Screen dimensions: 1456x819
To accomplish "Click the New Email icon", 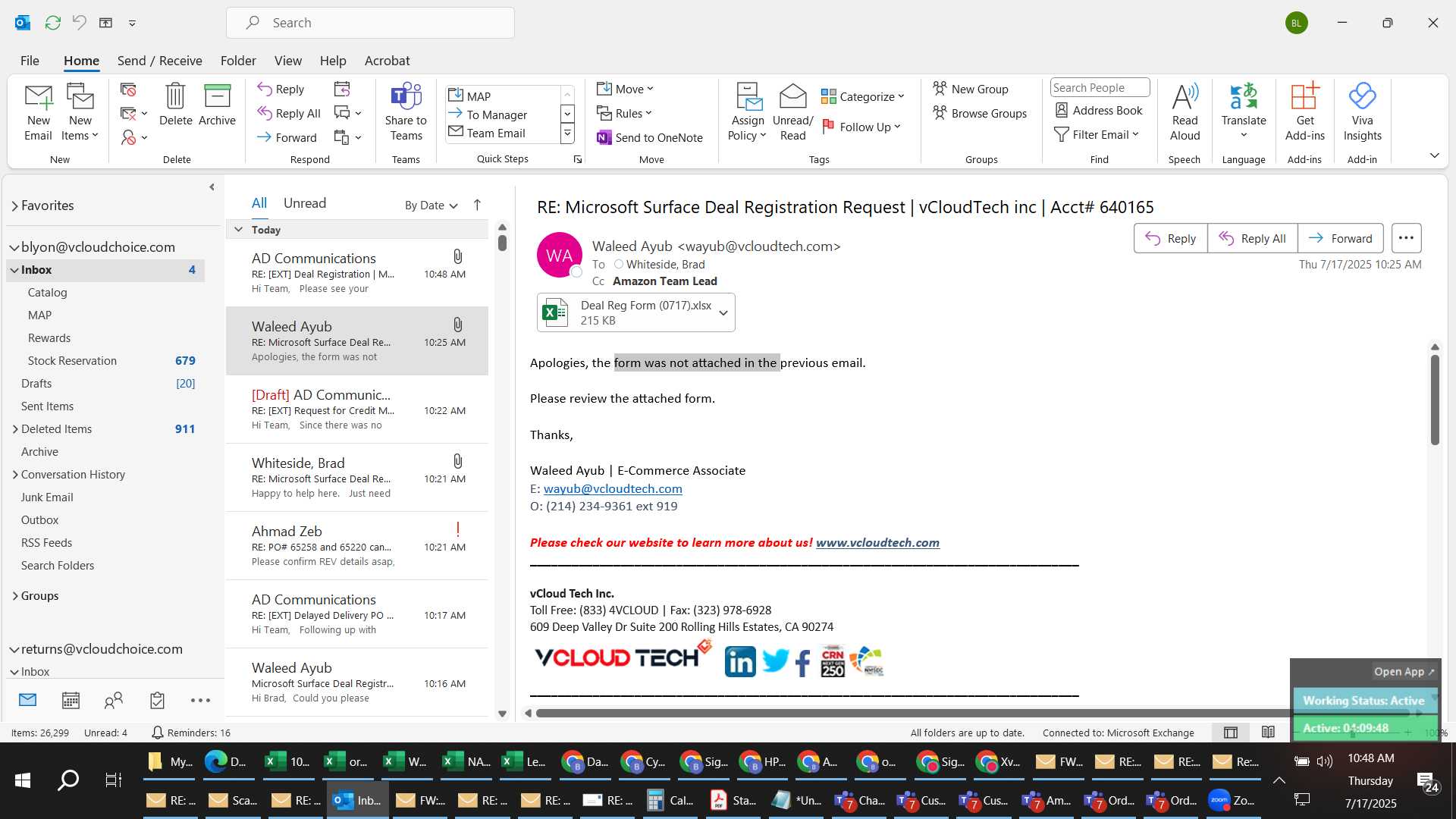I will point(38,112).
